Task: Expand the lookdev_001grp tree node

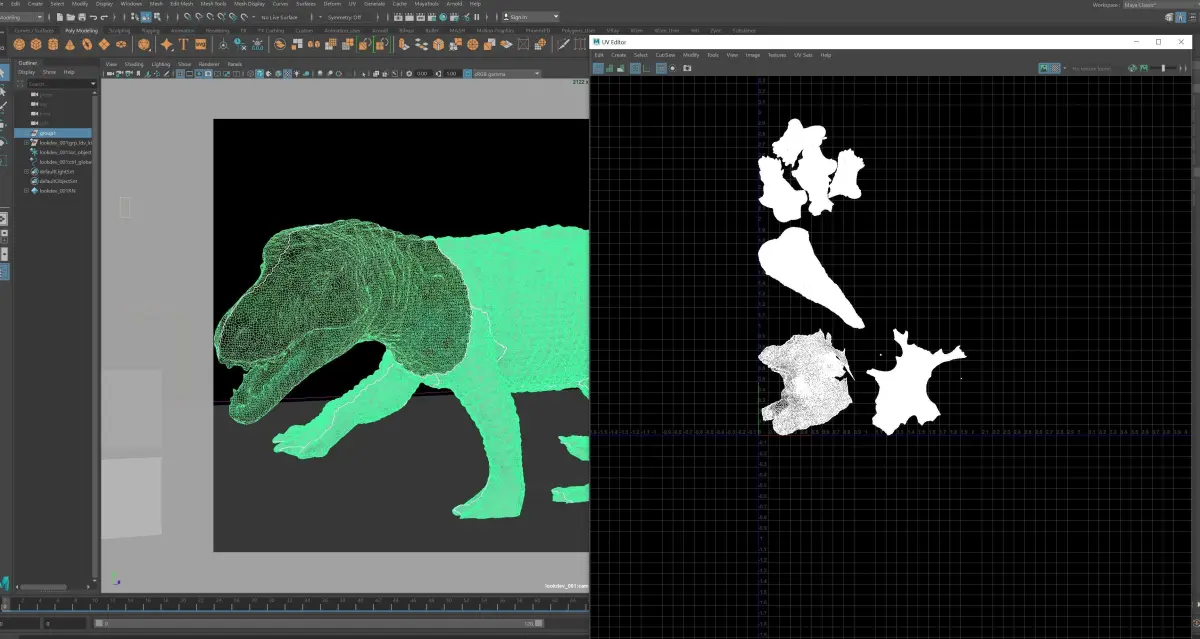Action: 26,143
